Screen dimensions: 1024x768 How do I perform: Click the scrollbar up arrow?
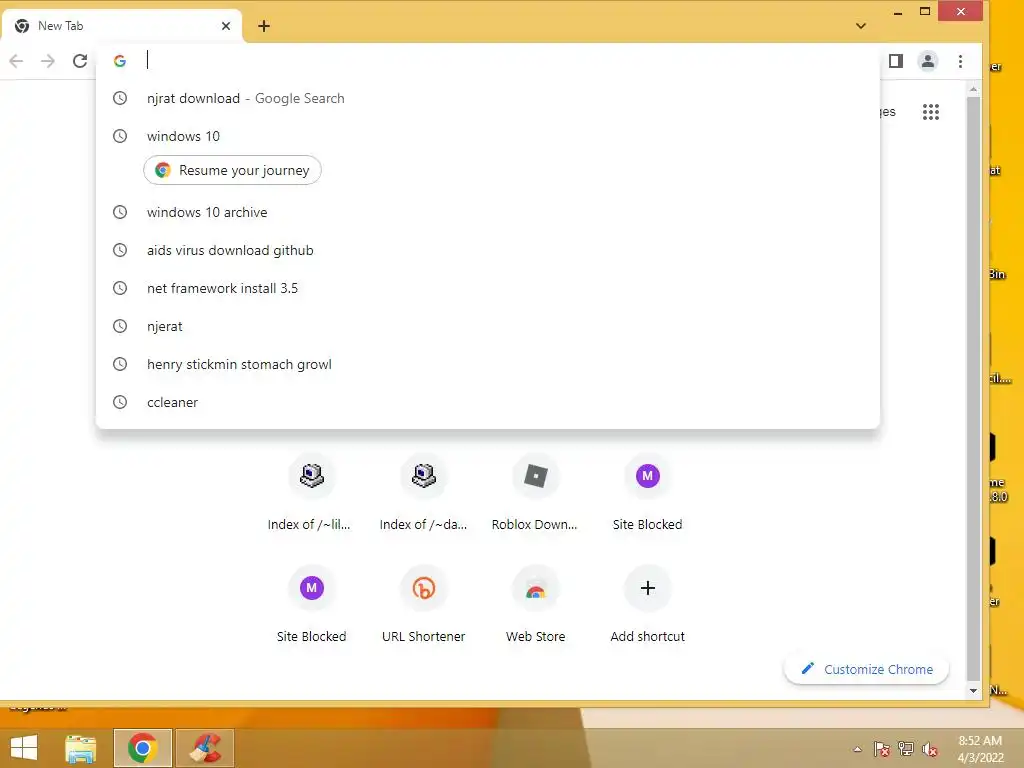973,89
